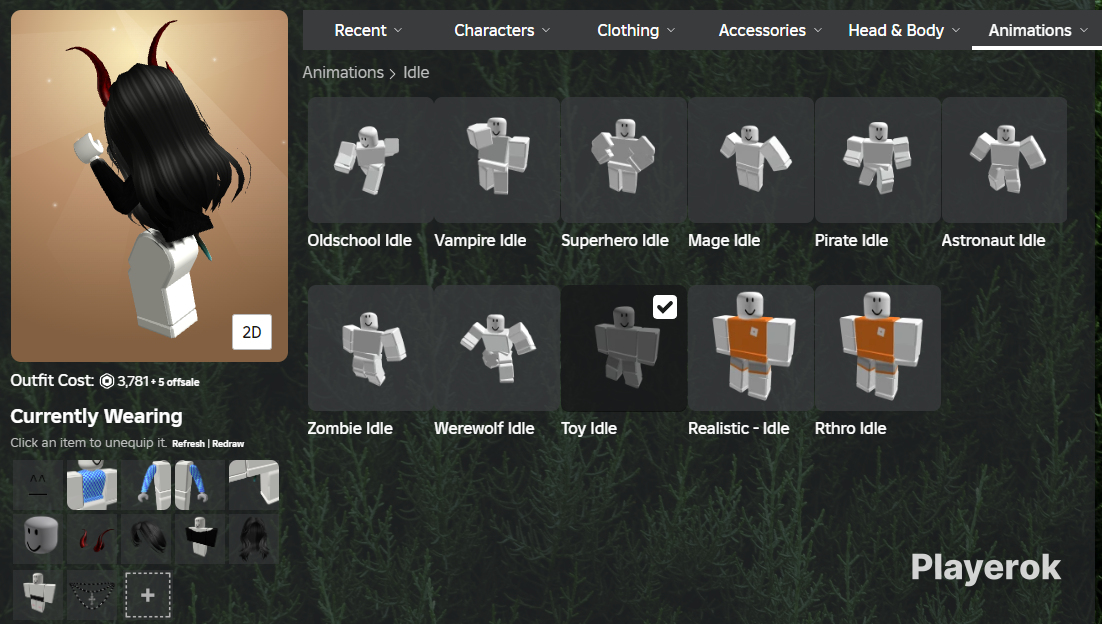Click the Werewolf Idle text label

pos(484,428)
